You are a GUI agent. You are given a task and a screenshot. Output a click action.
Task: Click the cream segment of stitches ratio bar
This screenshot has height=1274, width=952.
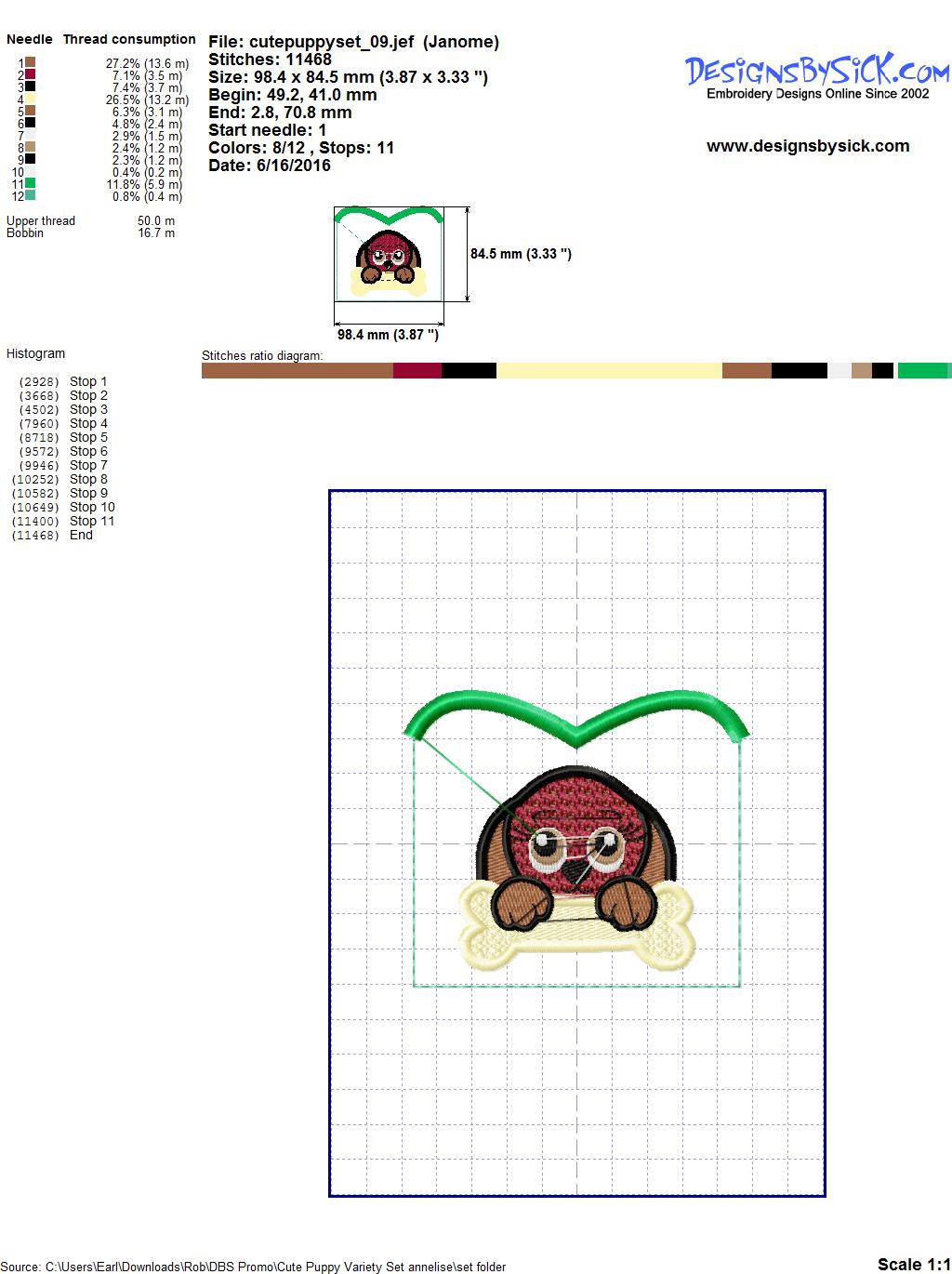(609, 371)
